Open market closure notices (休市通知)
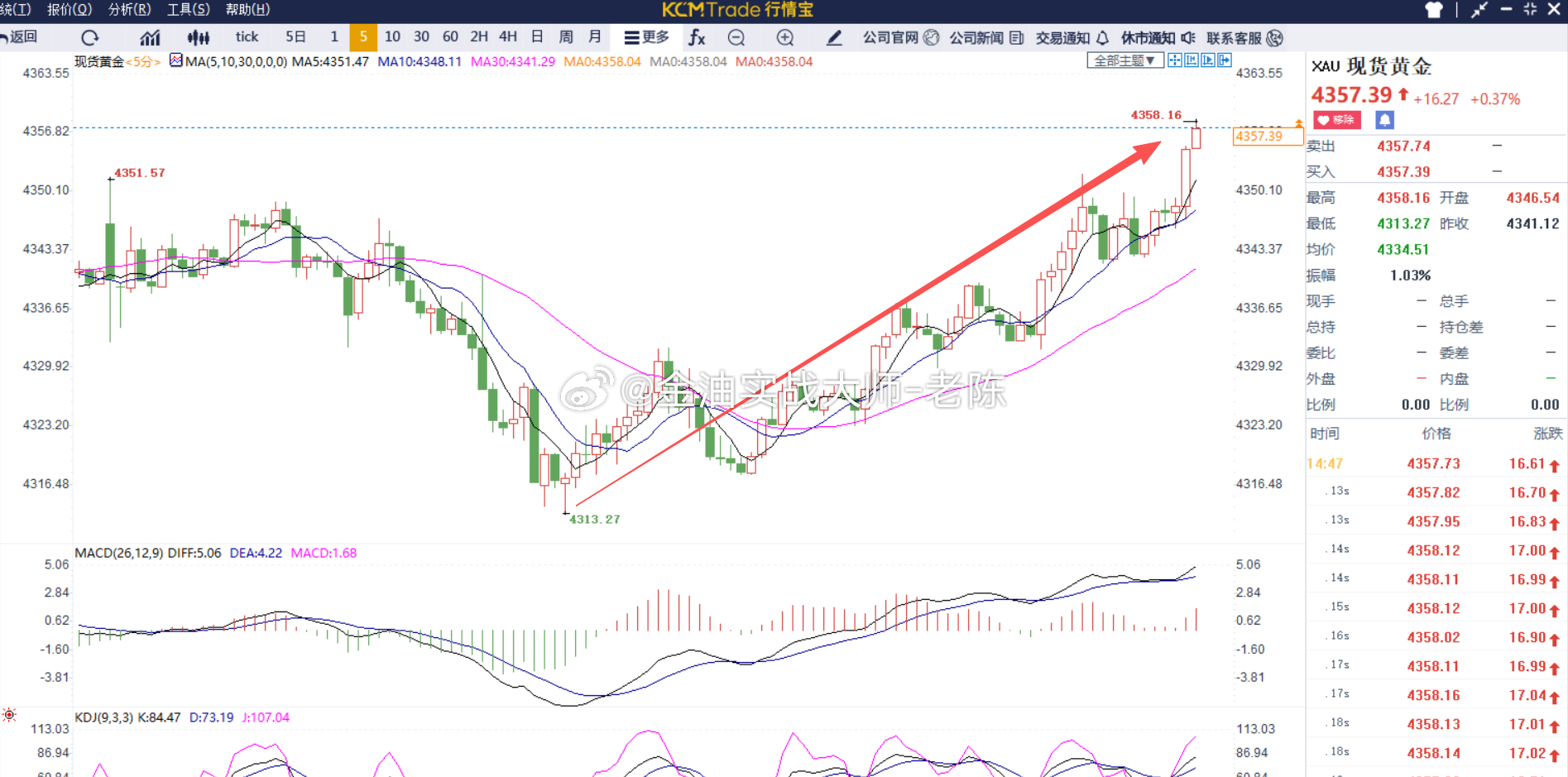 pos(1158,37)
